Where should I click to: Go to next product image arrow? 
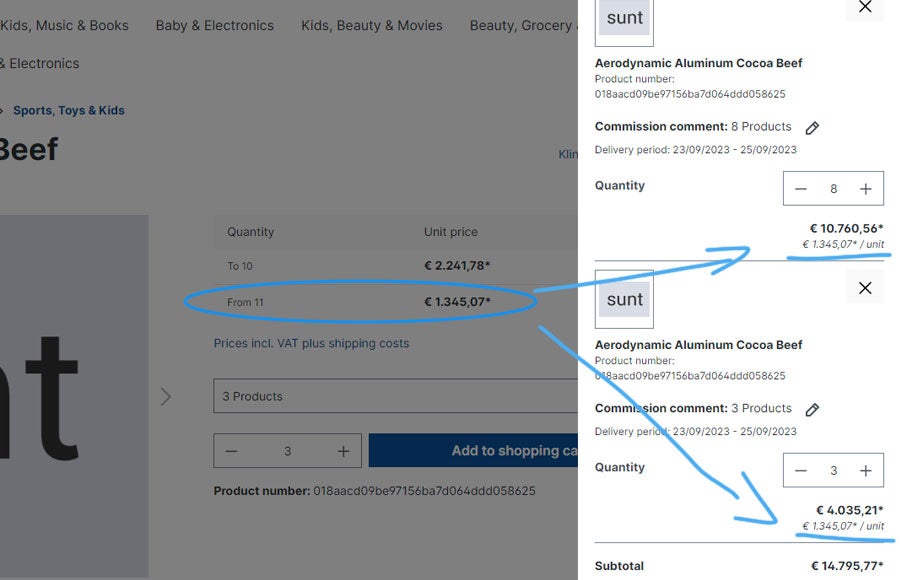tap(166, 397)
